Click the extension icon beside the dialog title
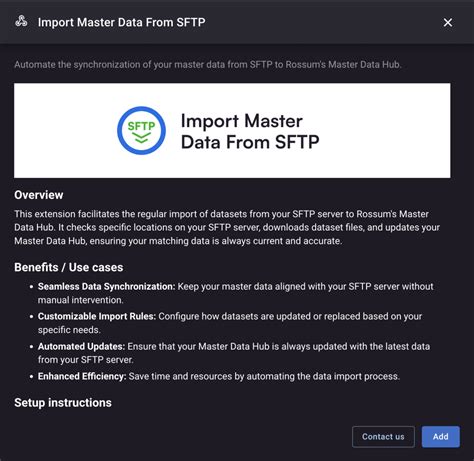Image resolution: width=474 pixels, height=461 pixels. 21,22
